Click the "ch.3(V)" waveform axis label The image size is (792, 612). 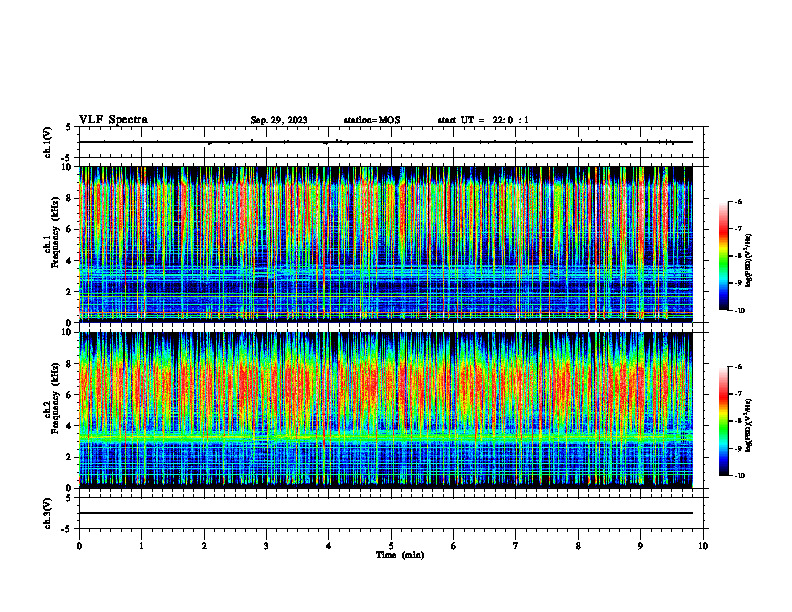tap(48, 513)
